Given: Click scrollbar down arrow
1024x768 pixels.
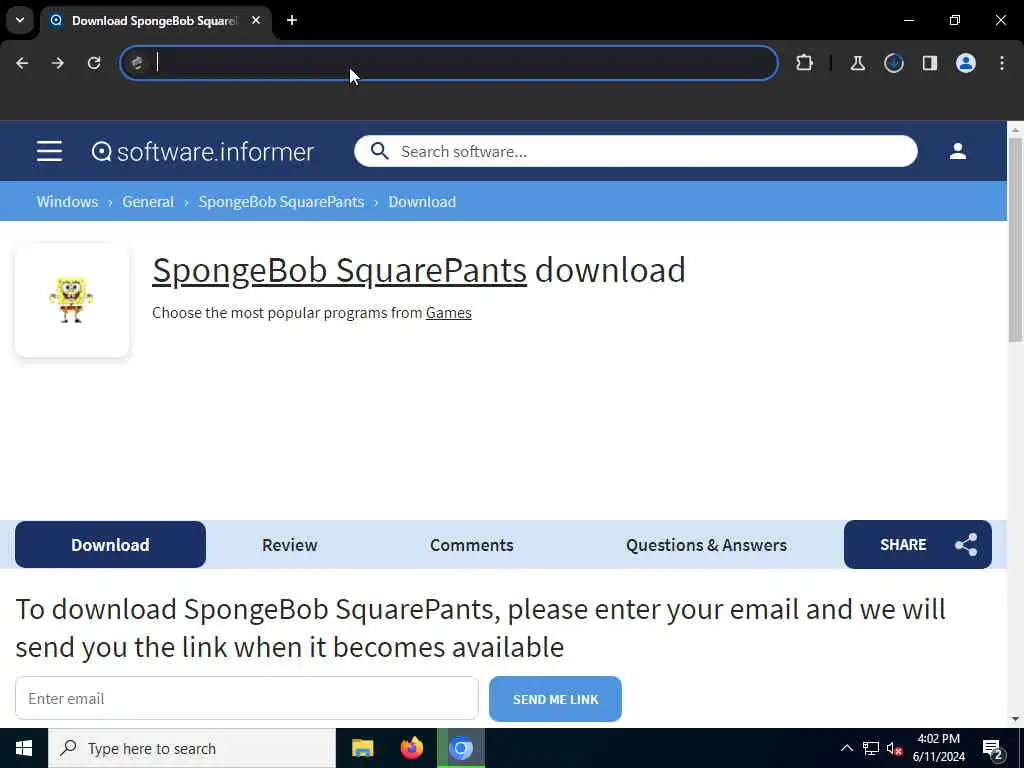Looking at the screenshot, I should [1015, 719].
